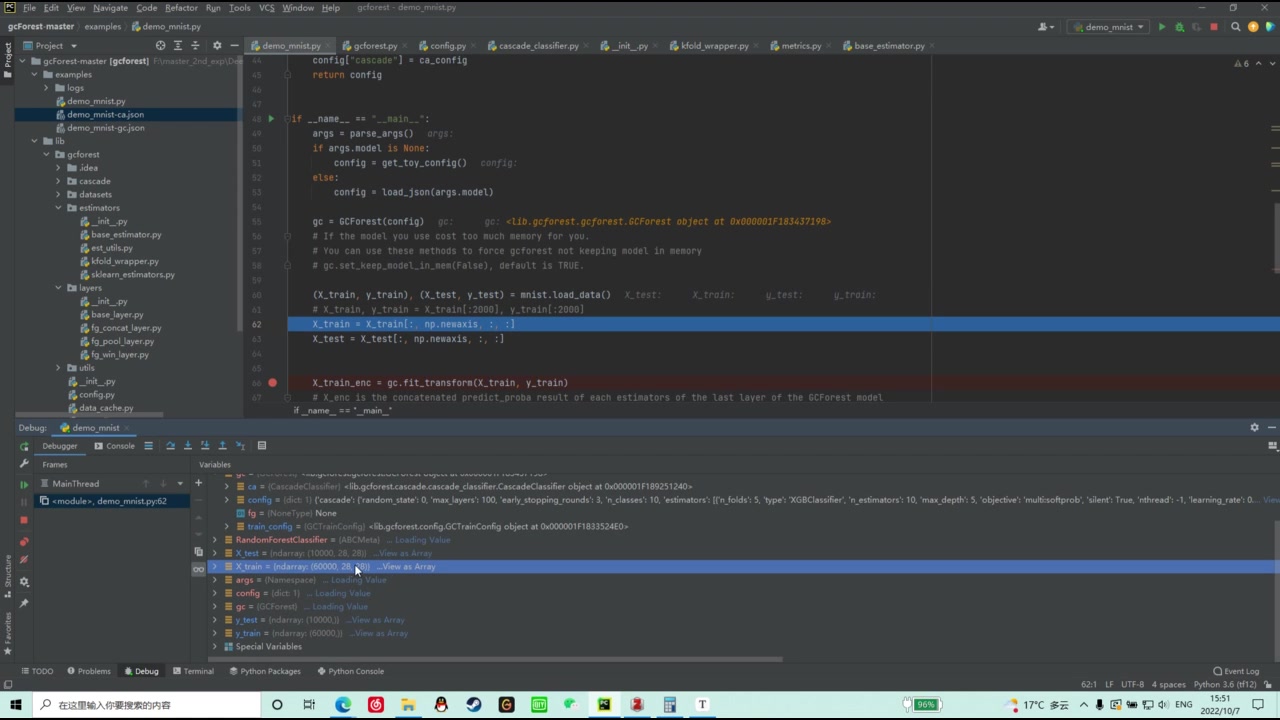Open the Python Console tool window
1280x720 pixels.
coord(350,671)
